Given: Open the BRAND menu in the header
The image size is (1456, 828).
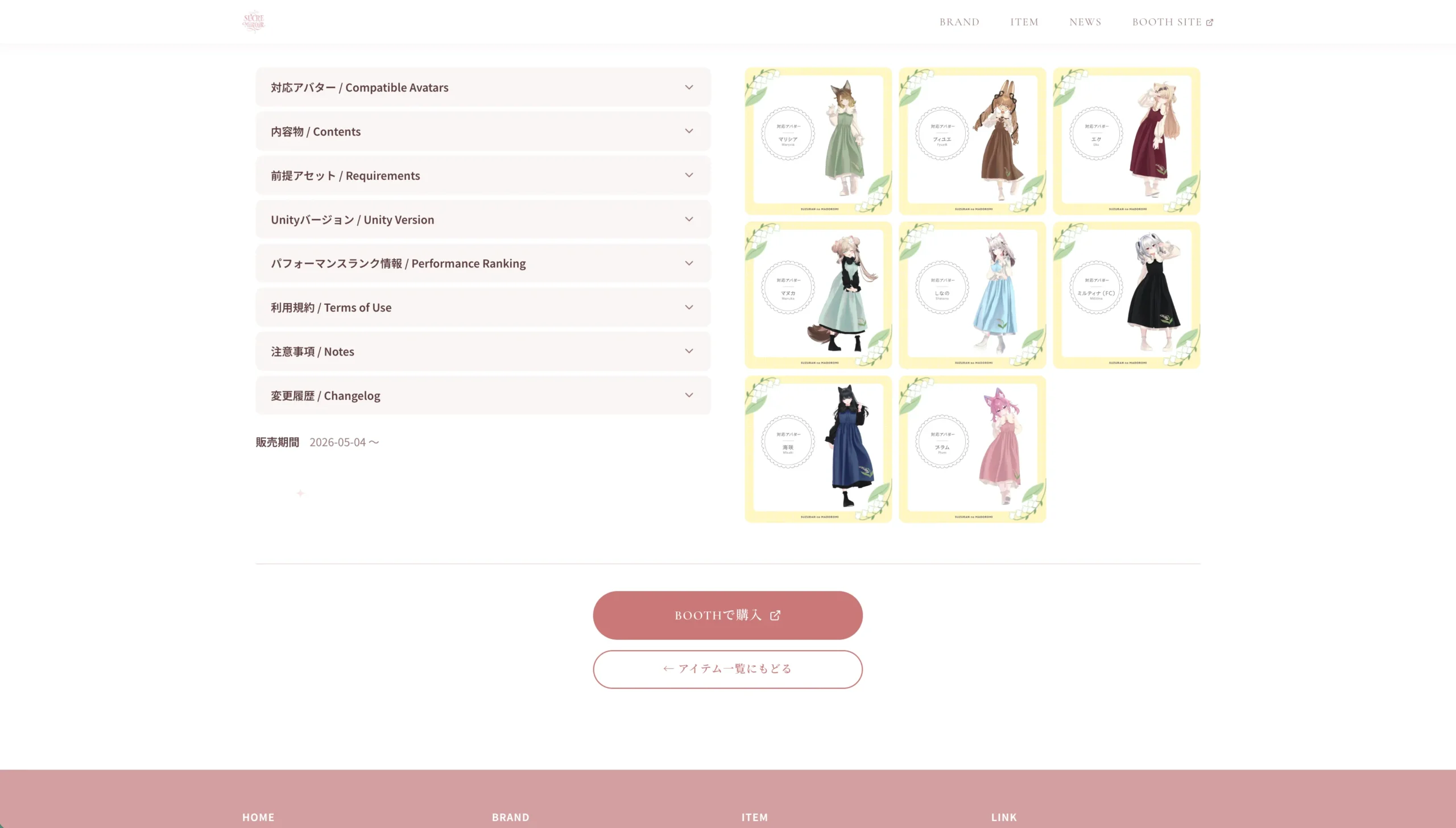Looking at the screenshot, I should pyautogui.click(x=959, y=22).
